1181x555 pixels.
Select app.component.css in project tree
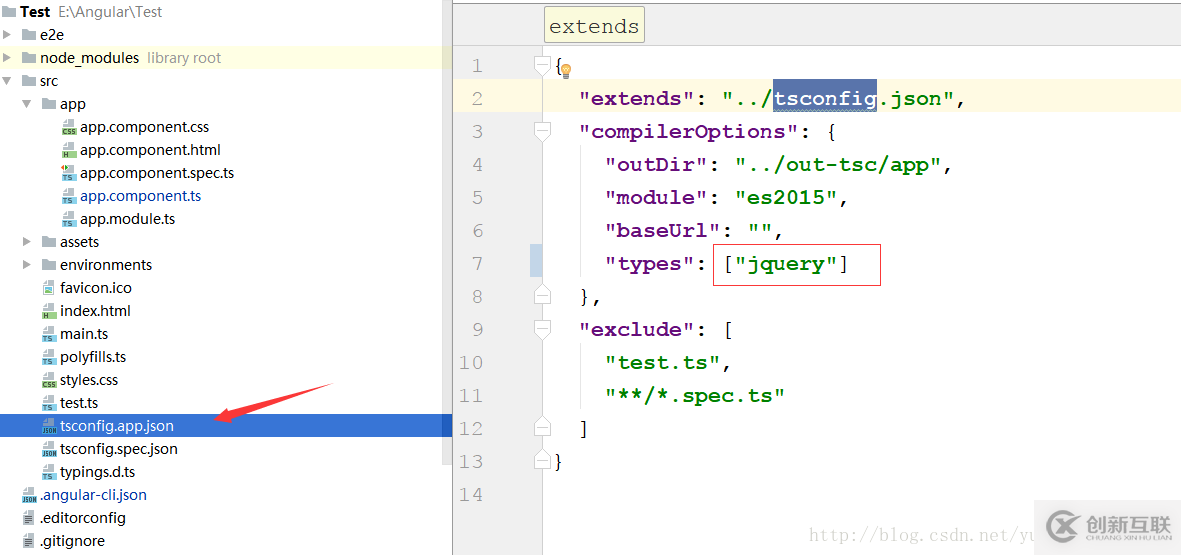(145, 127)
